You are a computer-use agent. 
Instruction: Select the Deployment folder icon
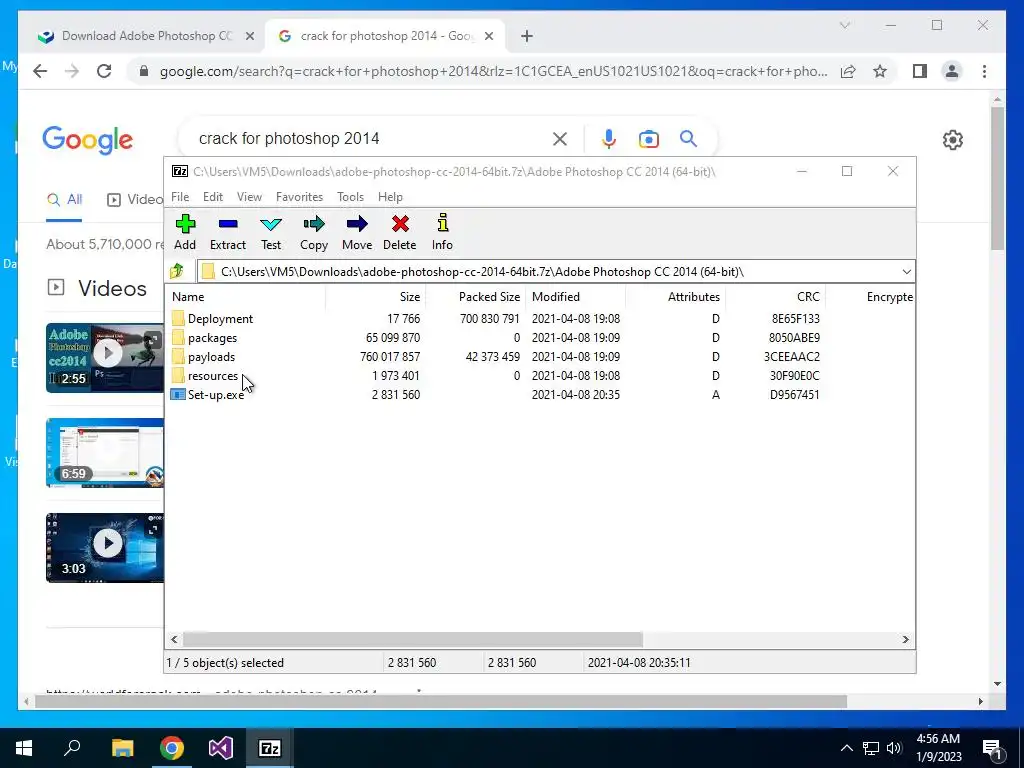(x=178, y=319)
